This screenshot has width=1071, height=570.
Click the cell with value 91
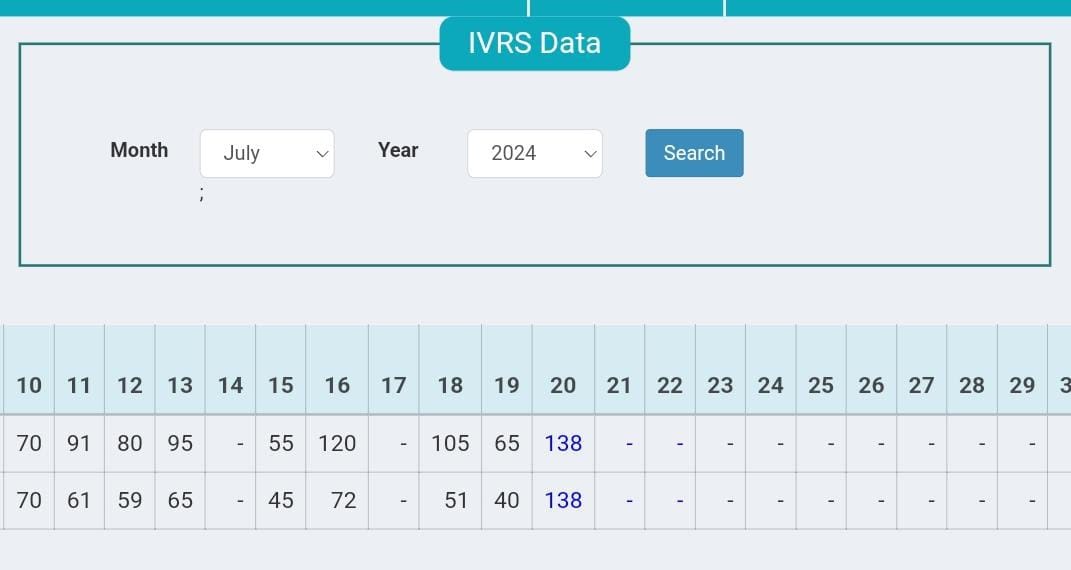pyautogui.click(x=79, y=443)
